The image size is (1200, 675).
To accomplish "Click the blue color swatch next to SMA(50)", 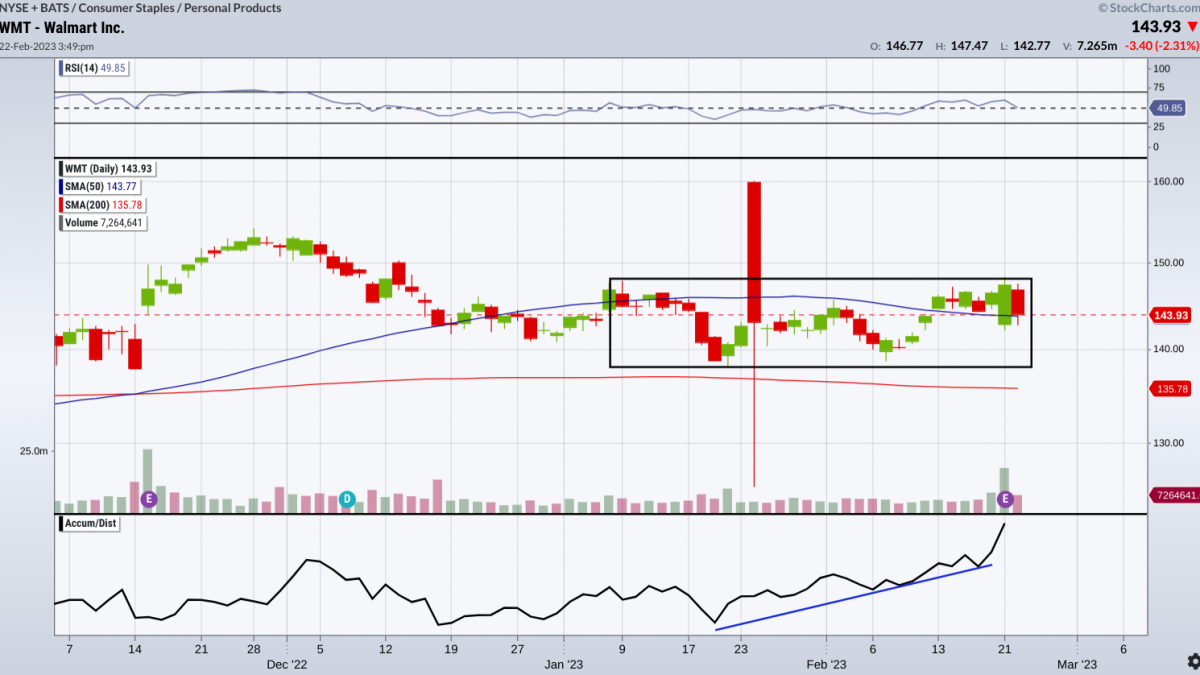I will [59, 187].
